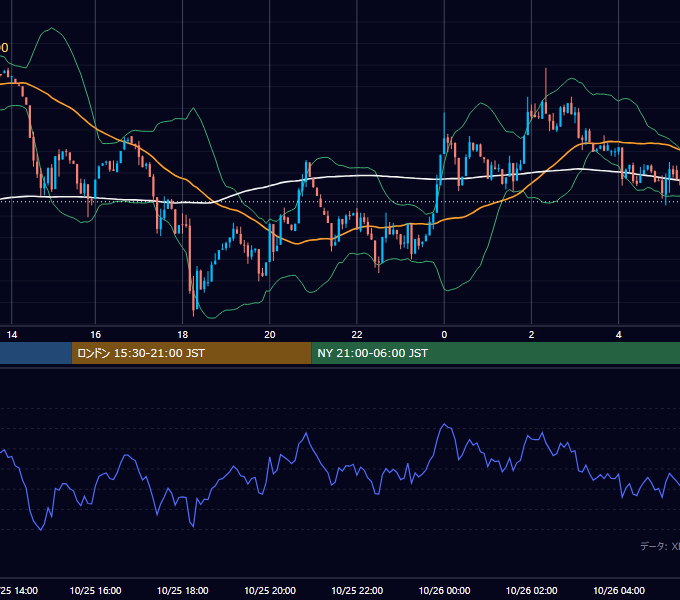This screenshot has width=680, height=600.
Task: Select the ロンドン 15:30-21:00 JST session bar
Action: pos(191,353)
